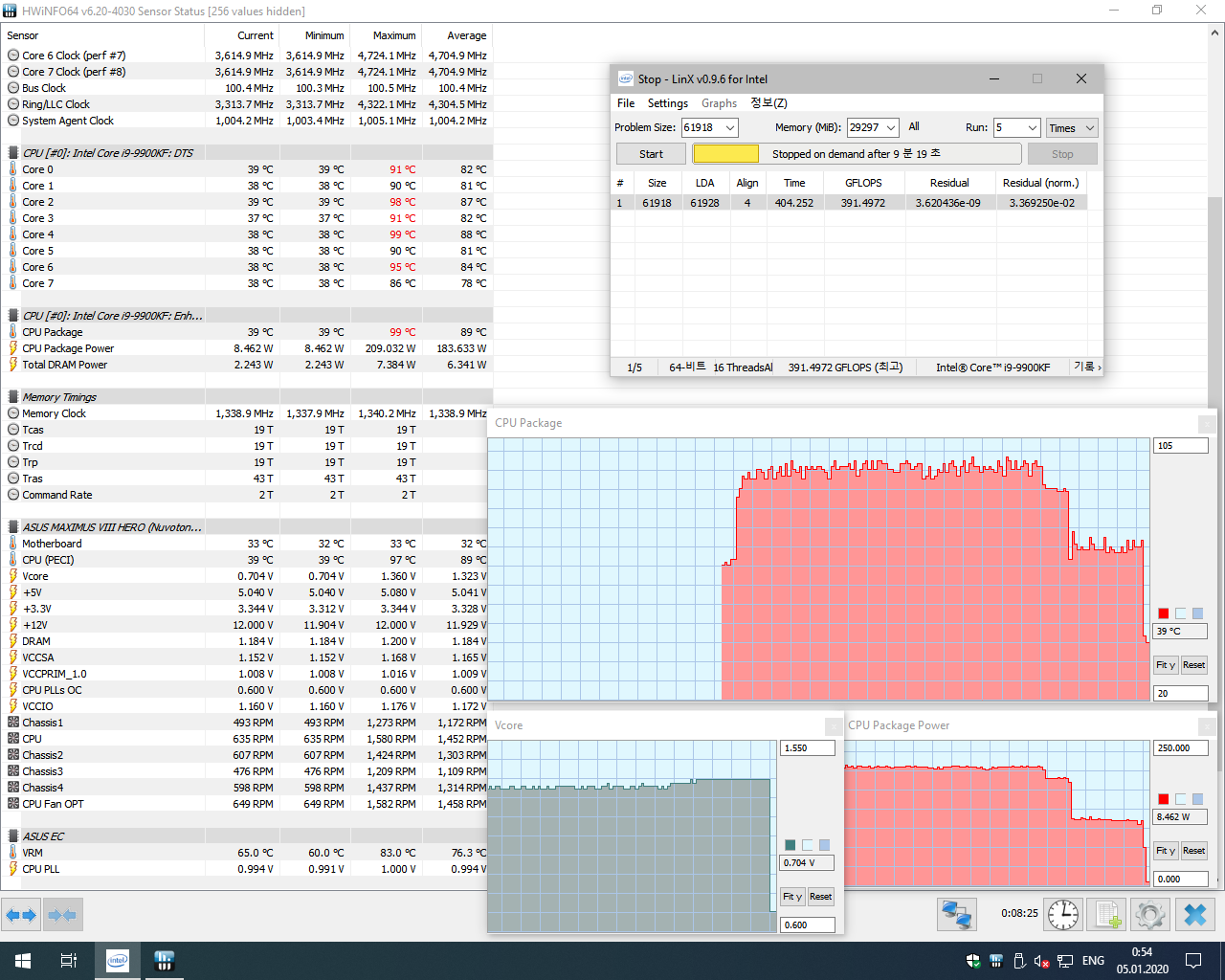1225x980 pixels.
Task: Click the max field 1.550 in Vcore graph
Action: point(808,748)
